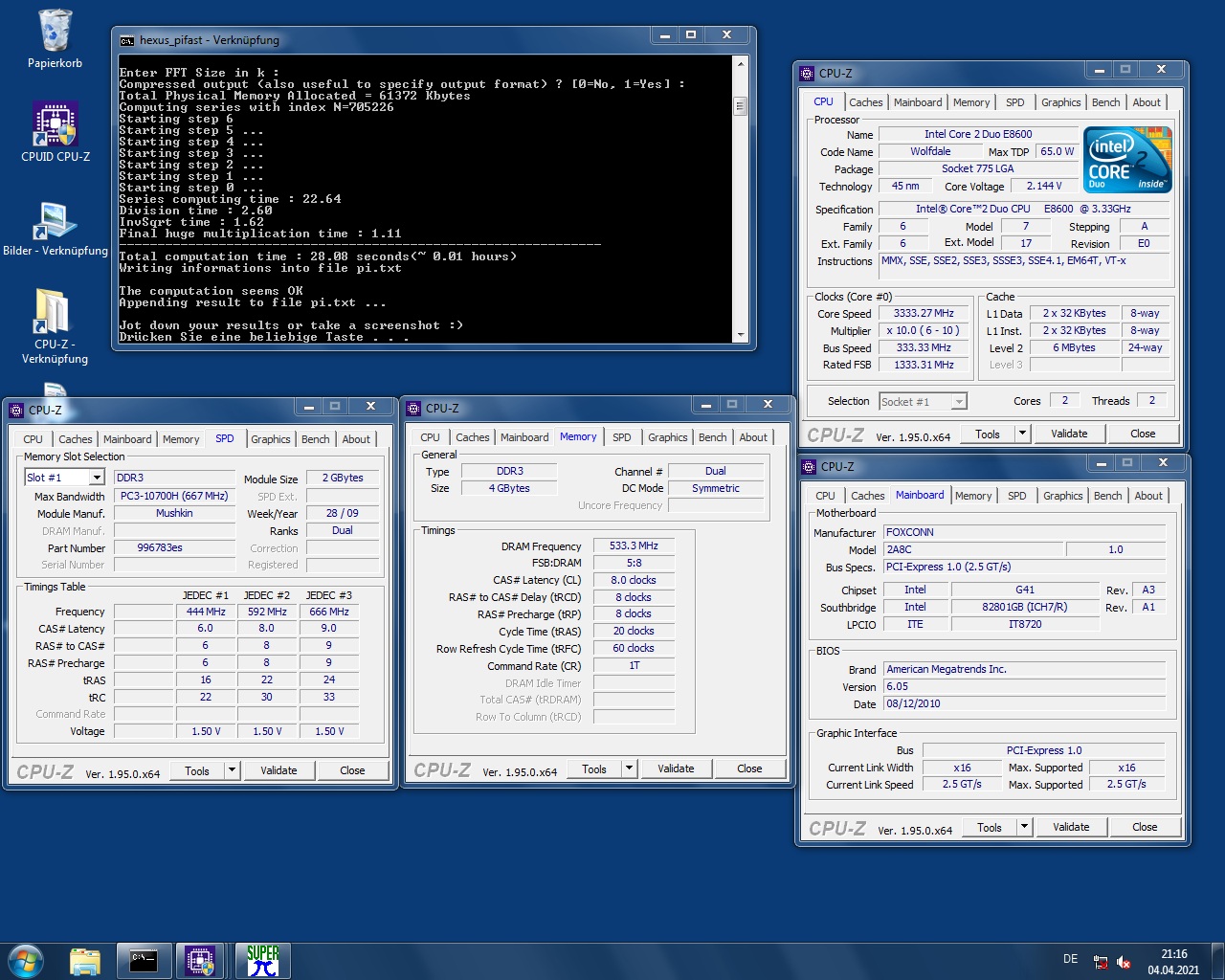
Task: Open the CPU-Z - Verknüpfung folder shortcut
Action: [55, 325]
